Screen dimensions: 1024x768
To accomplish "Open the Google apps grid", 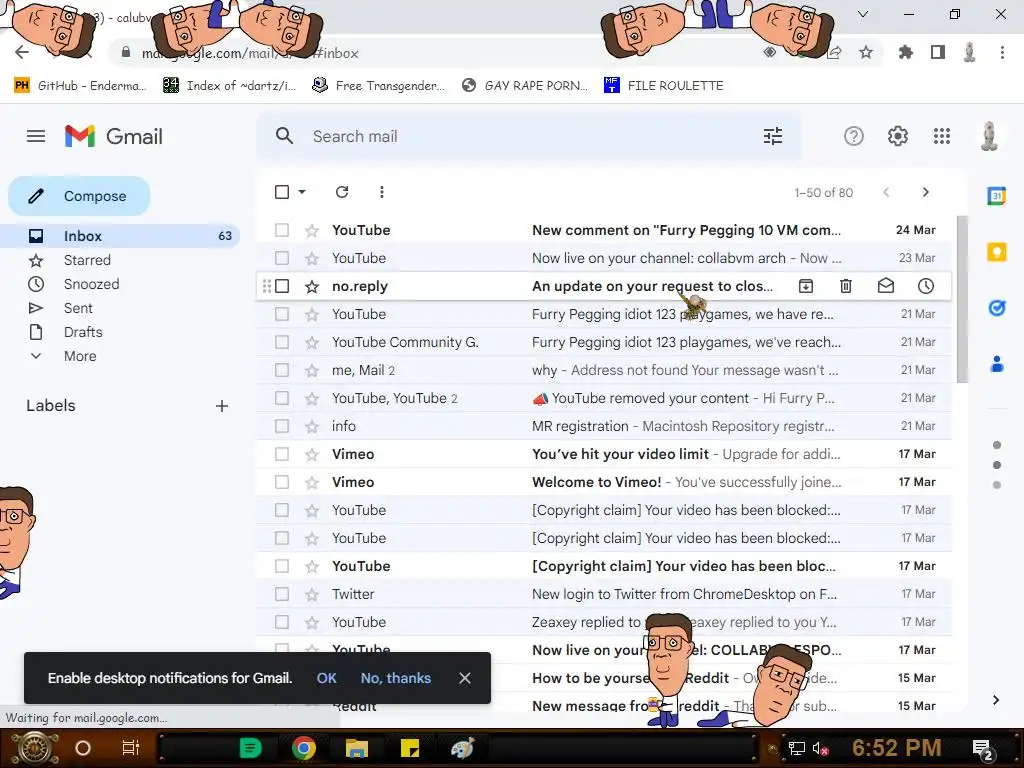I will [x=942, y=136].
